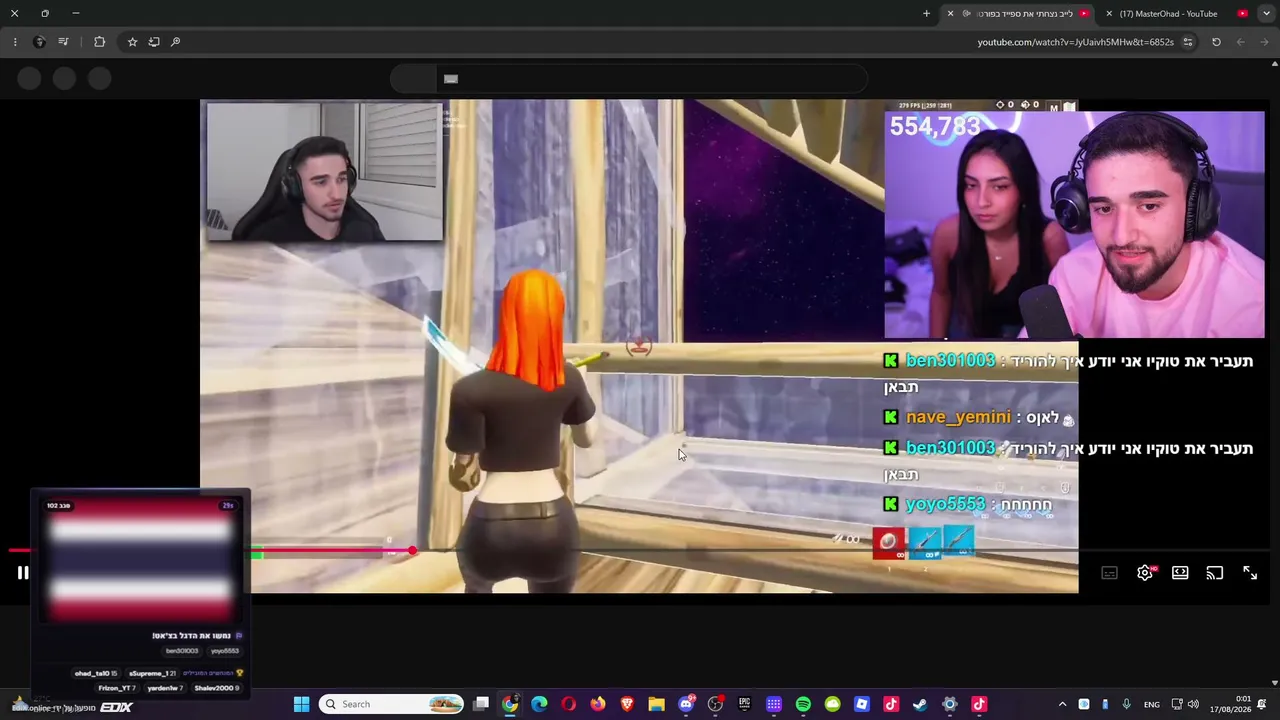Exit full screen on the video player
1280x720 pixels.
1250,573
